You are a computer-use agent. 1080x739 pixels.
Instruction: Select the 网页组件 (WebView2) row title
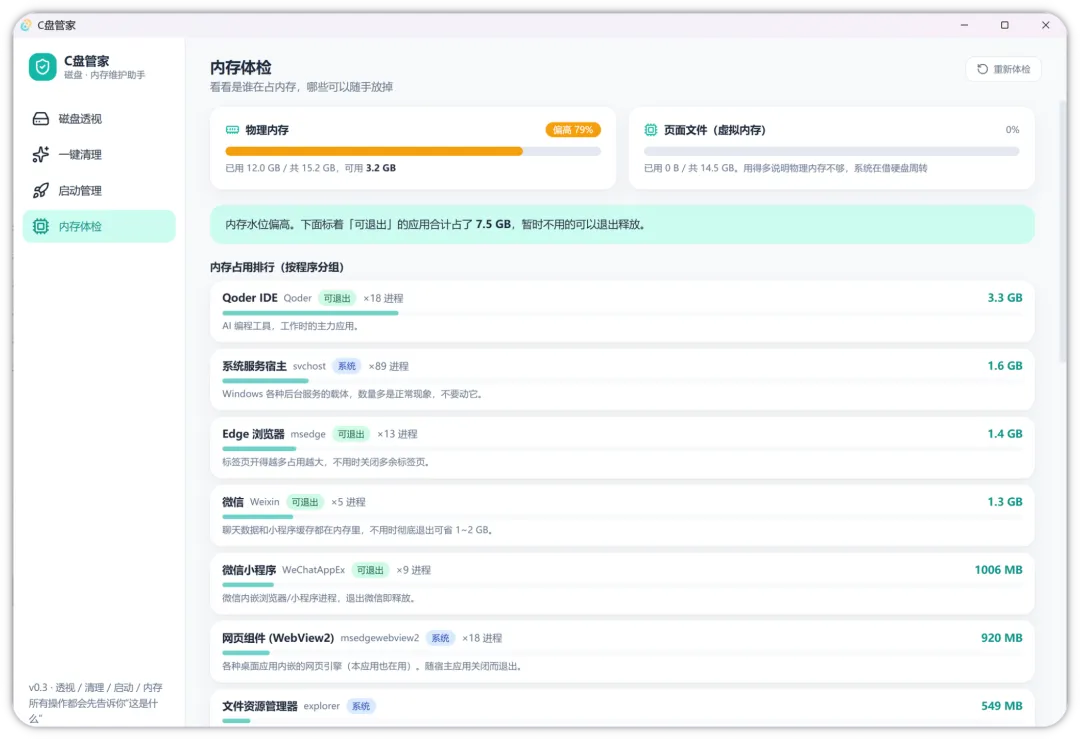278,638
